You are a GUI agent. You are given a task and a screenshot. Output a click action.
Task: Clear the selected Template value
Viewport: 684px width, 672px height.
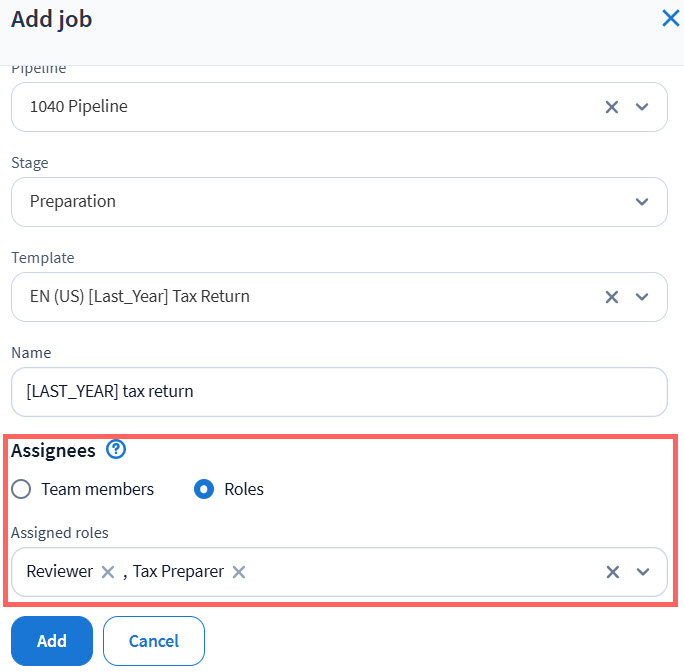pyautogui.click(x=612, y=297)
